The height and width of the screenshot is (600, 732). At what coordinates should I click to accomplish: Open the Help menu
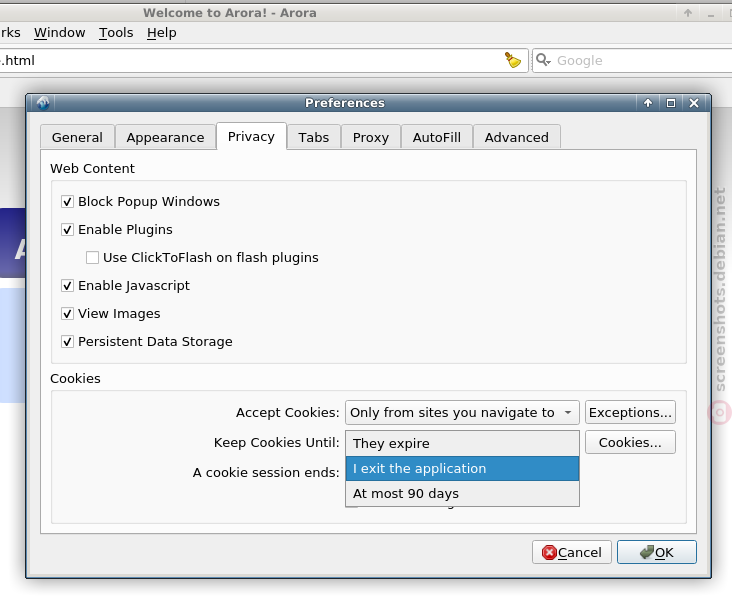pyautogui.click(x=162, y=33)
